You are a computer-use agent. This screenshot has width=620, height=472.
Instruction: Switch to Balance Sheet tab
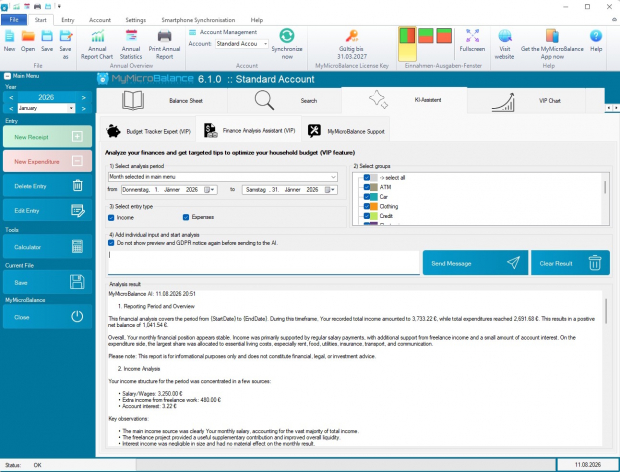[x=162, y=100]
